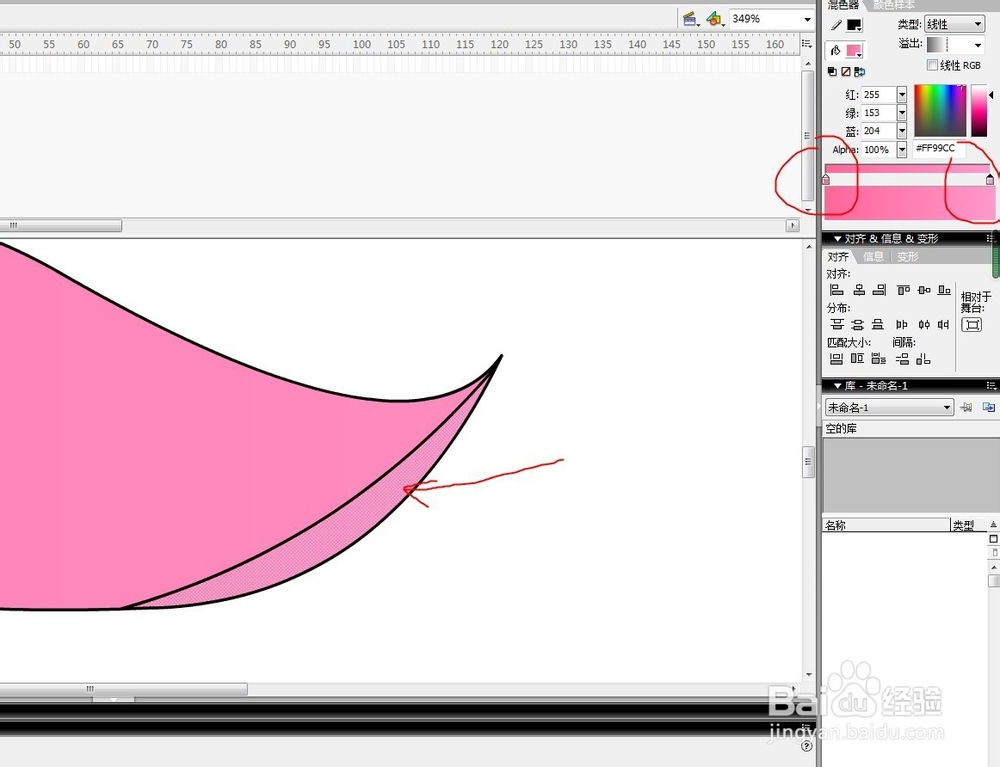Click the space evenly horizontally icon
1000x767 pixels.
pos(923,360)
